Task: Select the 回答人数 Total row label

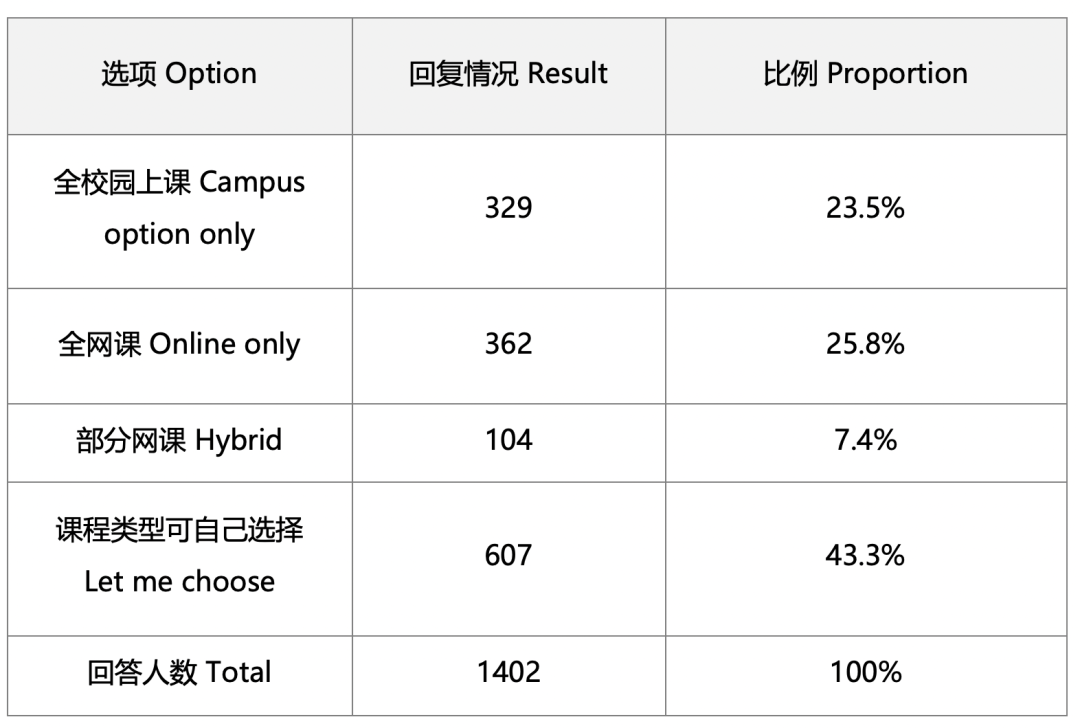Action: pyautogui.click(x=179, y=671)
